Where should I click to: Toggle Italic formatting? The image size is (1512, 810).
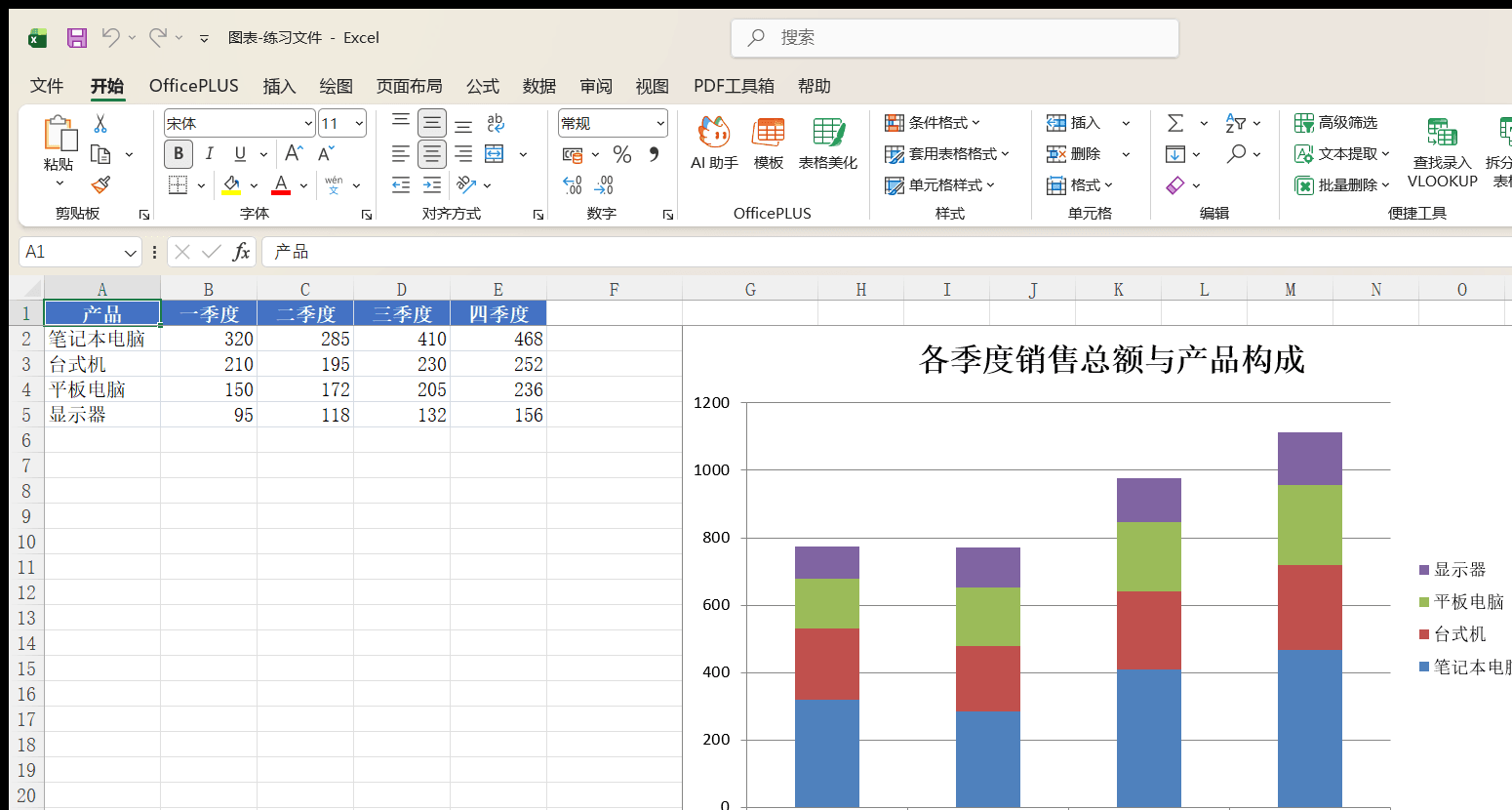(209, 154)
